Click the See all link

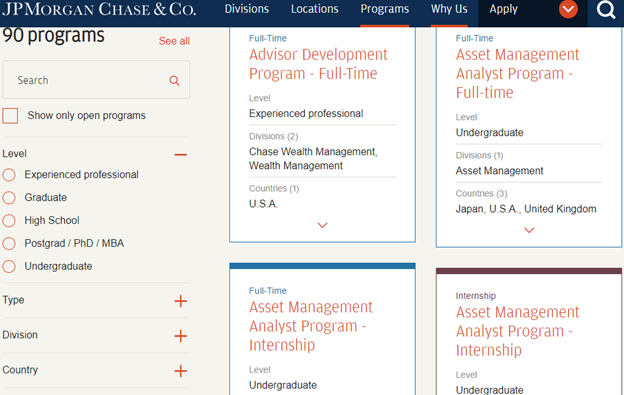pos(174,41)
